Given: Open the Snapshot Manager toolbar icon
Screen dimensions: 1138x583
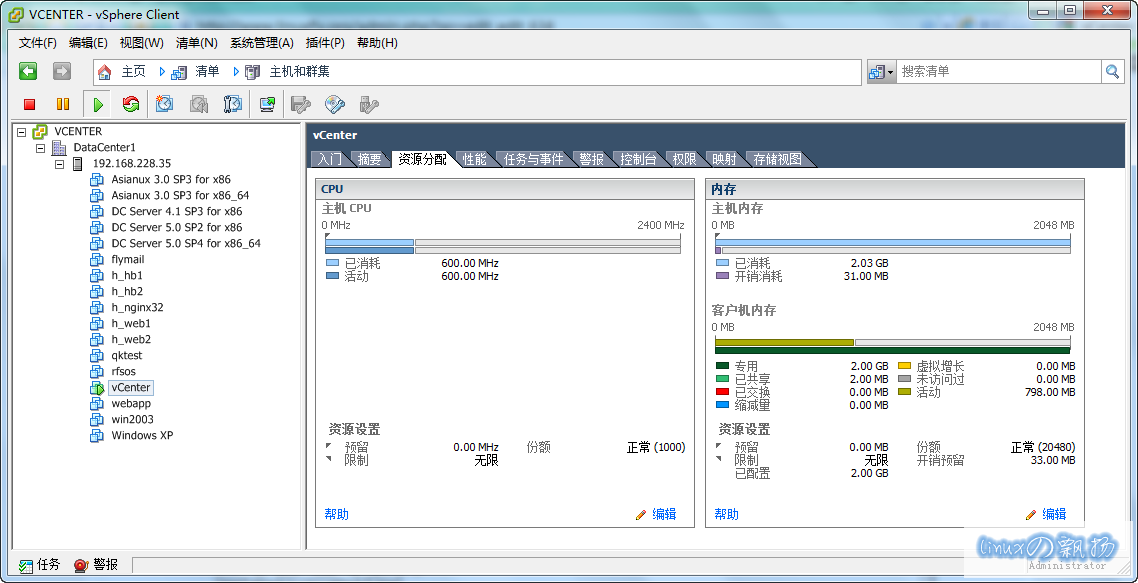Looking at the screenshot, I should (x=233, y=104).
